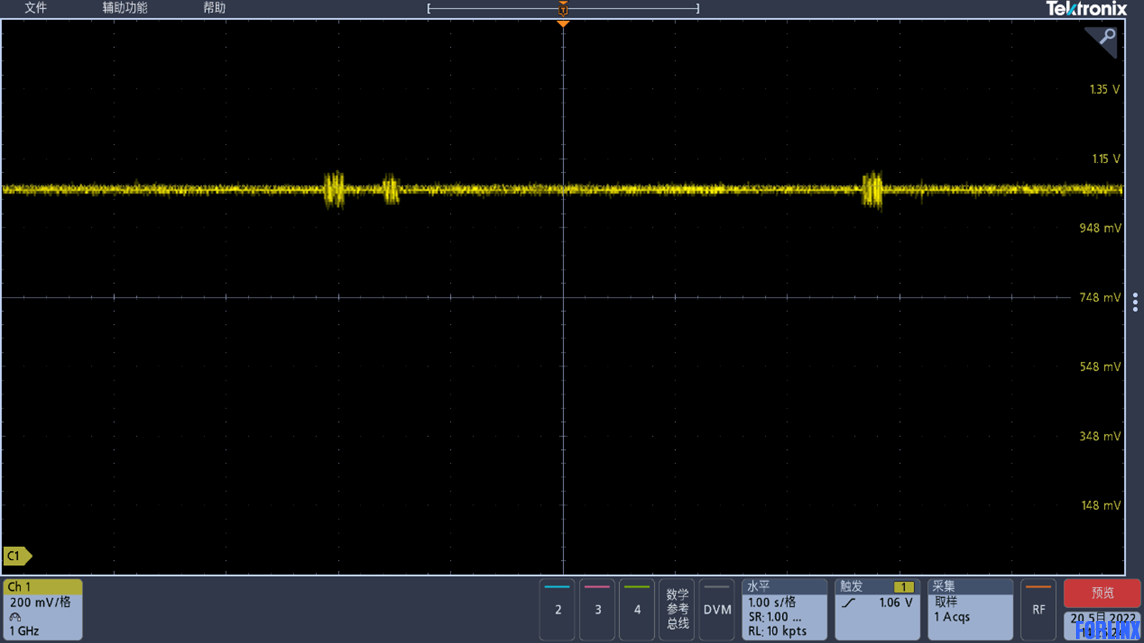
Task: Click the red 预览 button
Action: [1102, 593]
